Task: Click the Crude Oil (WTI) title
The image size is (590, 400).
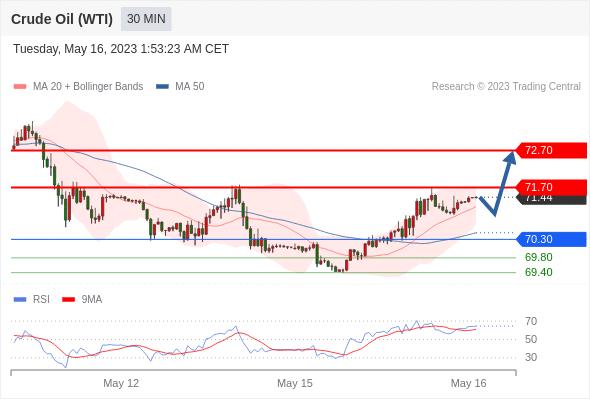Action: 62,19
